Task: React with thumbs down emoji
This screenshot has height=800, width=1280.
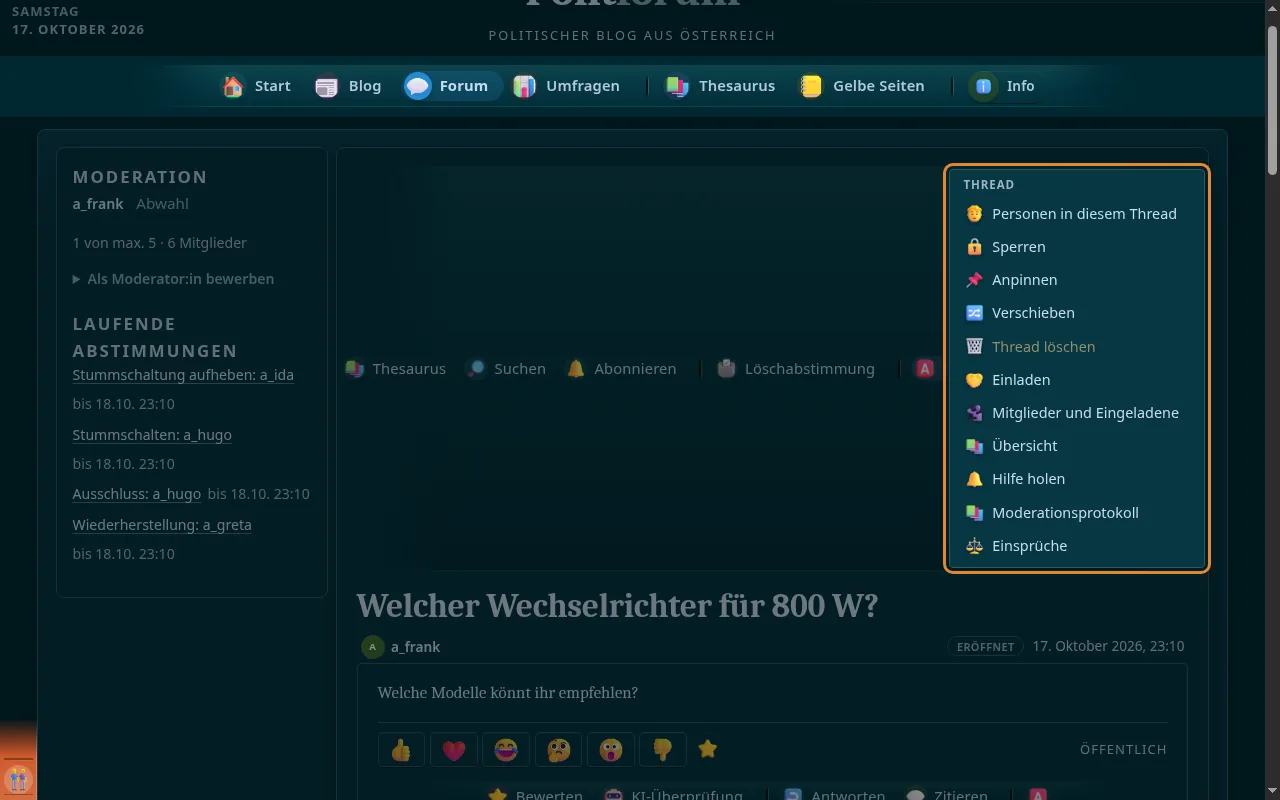Action: tap(663, 749)
